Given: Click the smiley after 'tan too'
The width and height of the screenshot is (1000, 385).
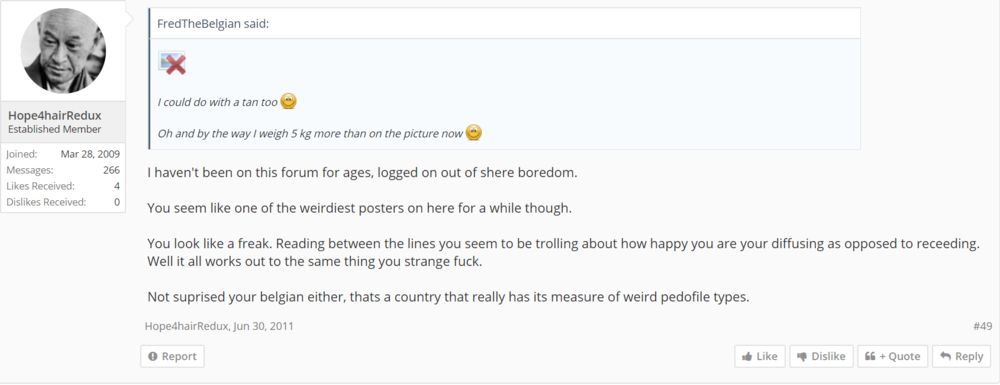Looking at the screenshot, I should pos(288,101).
